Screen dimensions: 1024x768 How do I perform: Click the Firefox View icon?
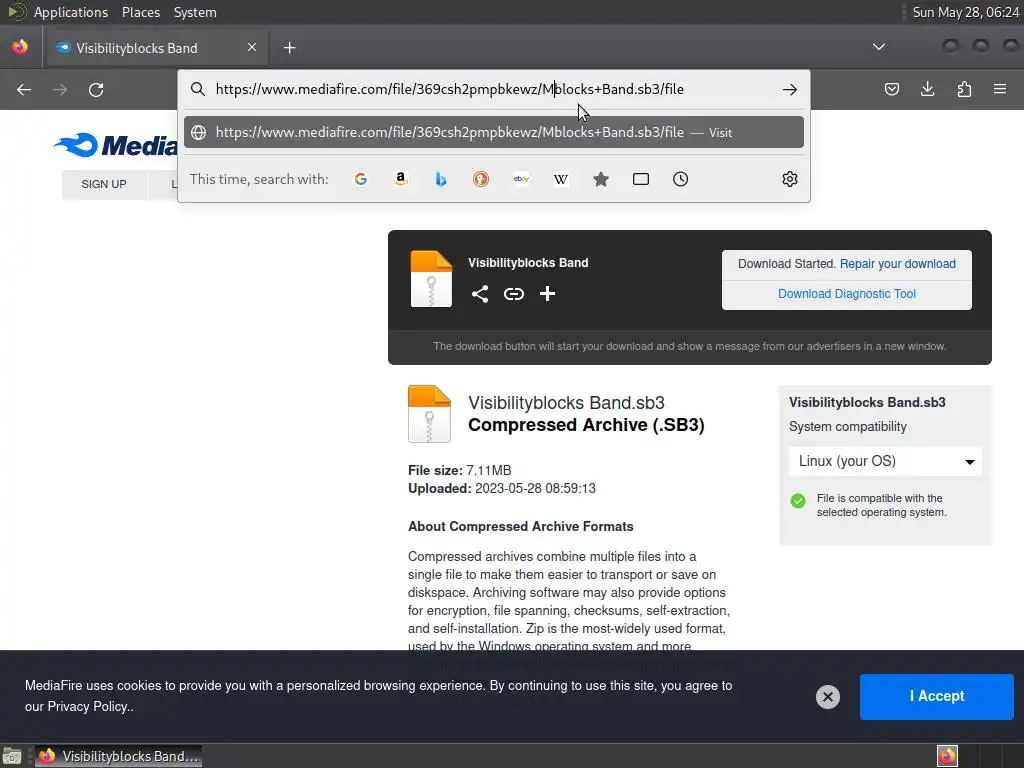pos(20,47)
